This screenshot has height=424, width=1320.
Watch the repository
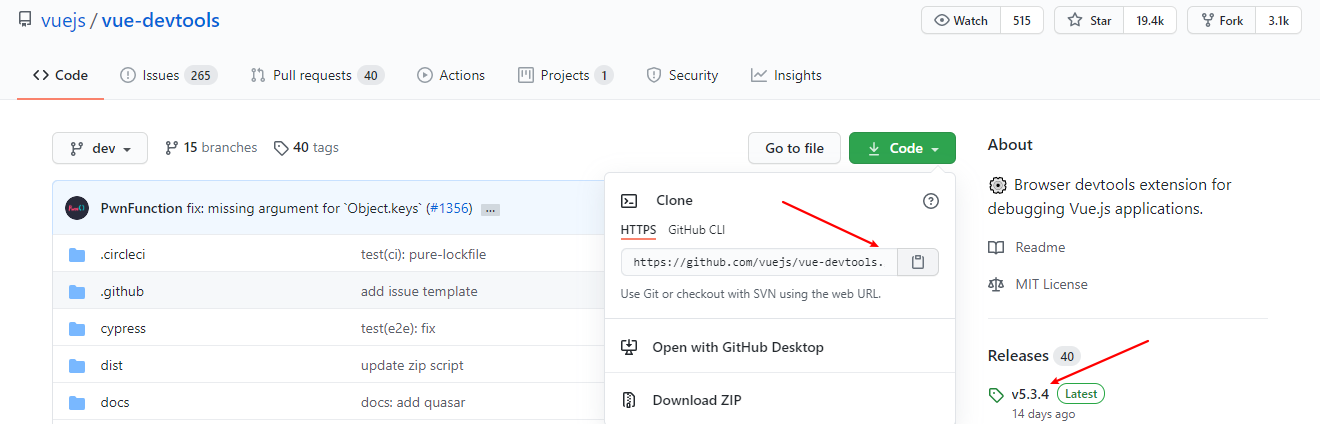pyautogui.click(x=961, y=20)
